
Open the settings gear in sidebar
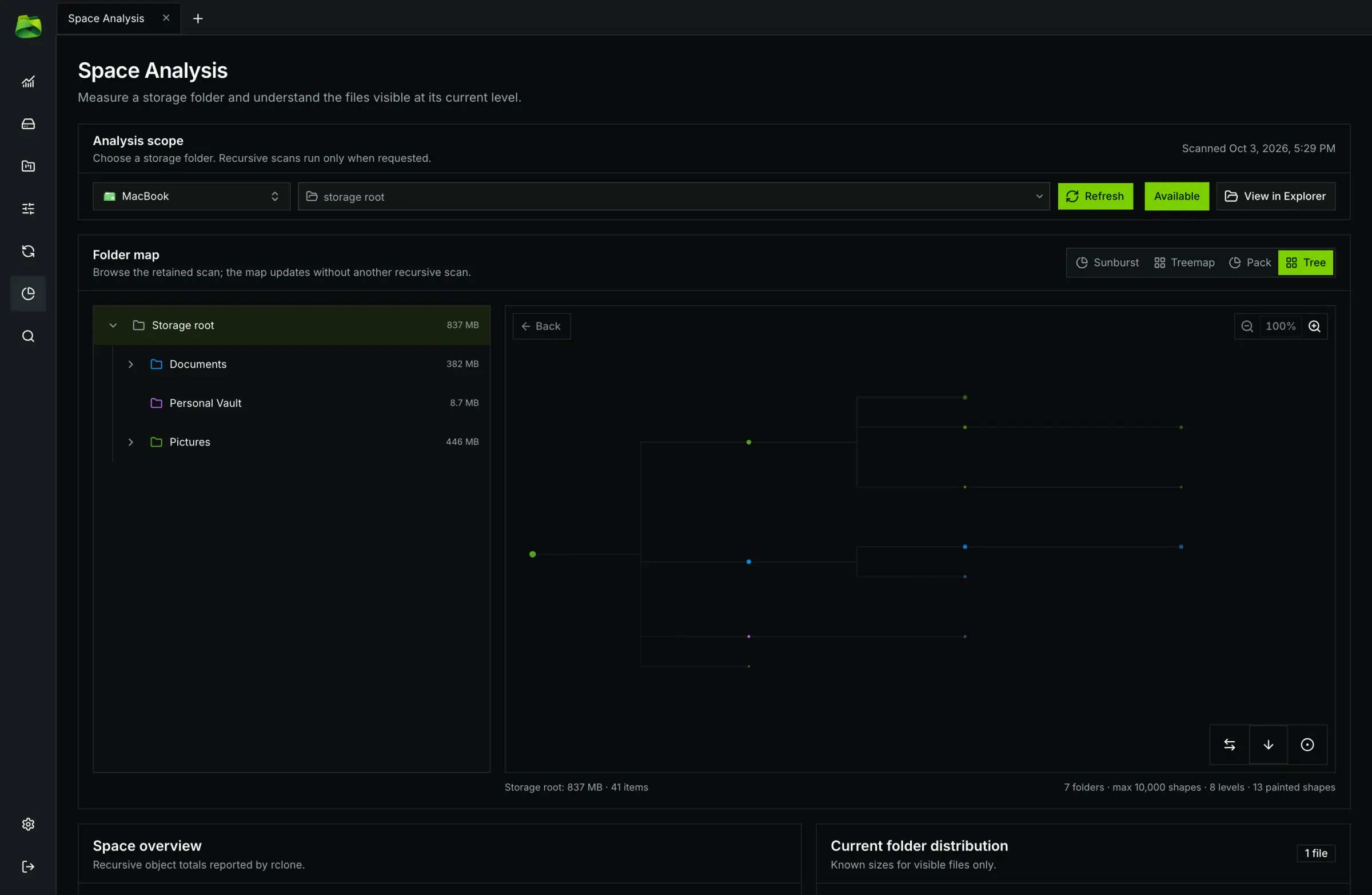[x=27, y=824]
